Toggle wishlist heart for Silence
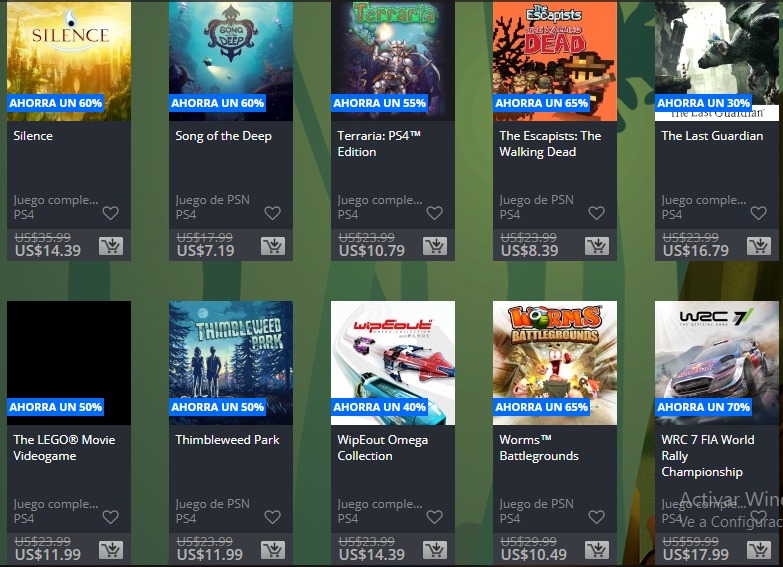The height and width of the screenshot is (567, 783). point(110,213)
